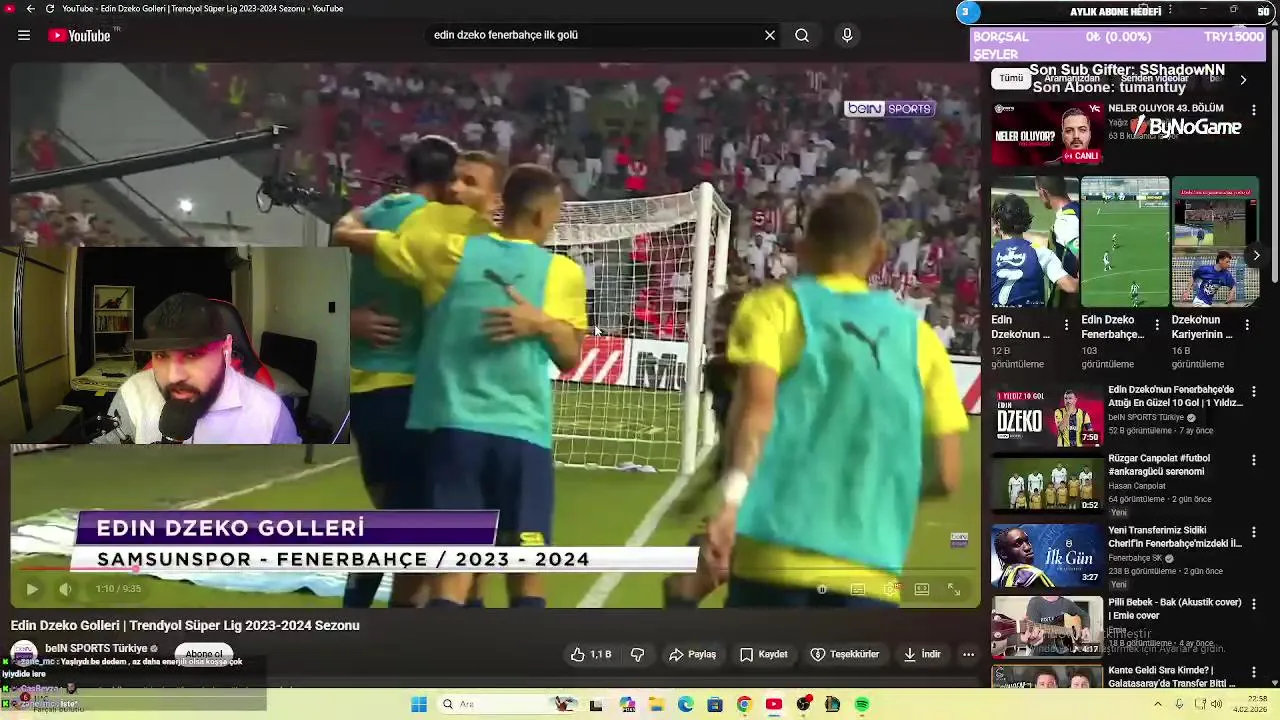
Task: Download the video with İndir
Action: click(x=922, y=654)
